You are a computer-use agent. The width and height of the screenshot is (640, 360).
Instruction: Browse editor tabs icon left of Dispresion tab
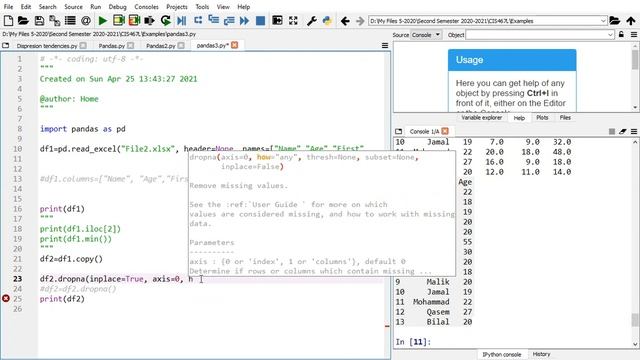[x=6, y=45]
